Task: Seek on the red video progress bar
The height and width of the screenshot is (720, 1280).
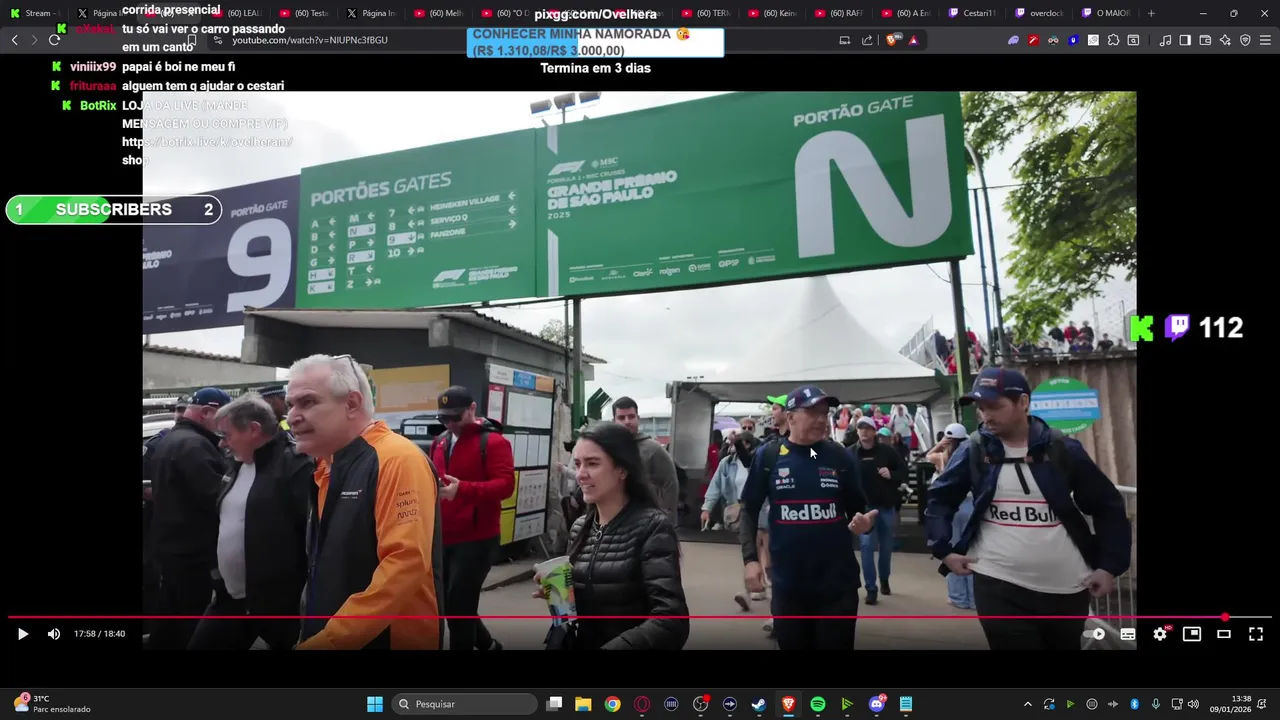Action: [640, 617]
